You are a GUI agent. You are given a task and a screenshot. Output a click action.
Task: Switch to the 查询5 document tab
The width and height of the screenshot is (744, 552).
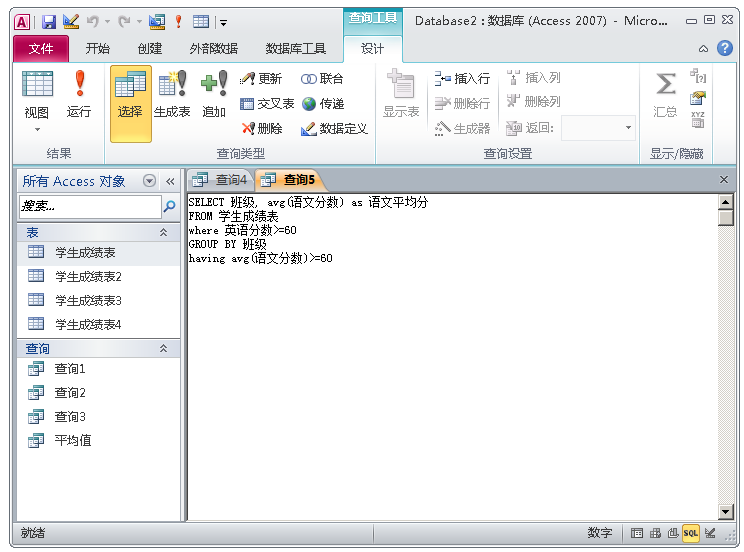click(288, 180)
